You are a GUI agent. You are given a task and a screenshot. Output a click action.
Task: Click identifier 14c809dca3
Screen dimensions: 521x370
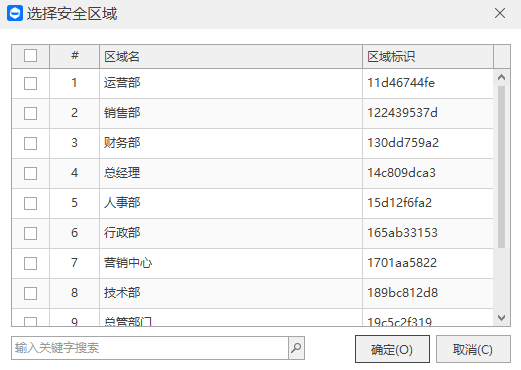[401, 173]
